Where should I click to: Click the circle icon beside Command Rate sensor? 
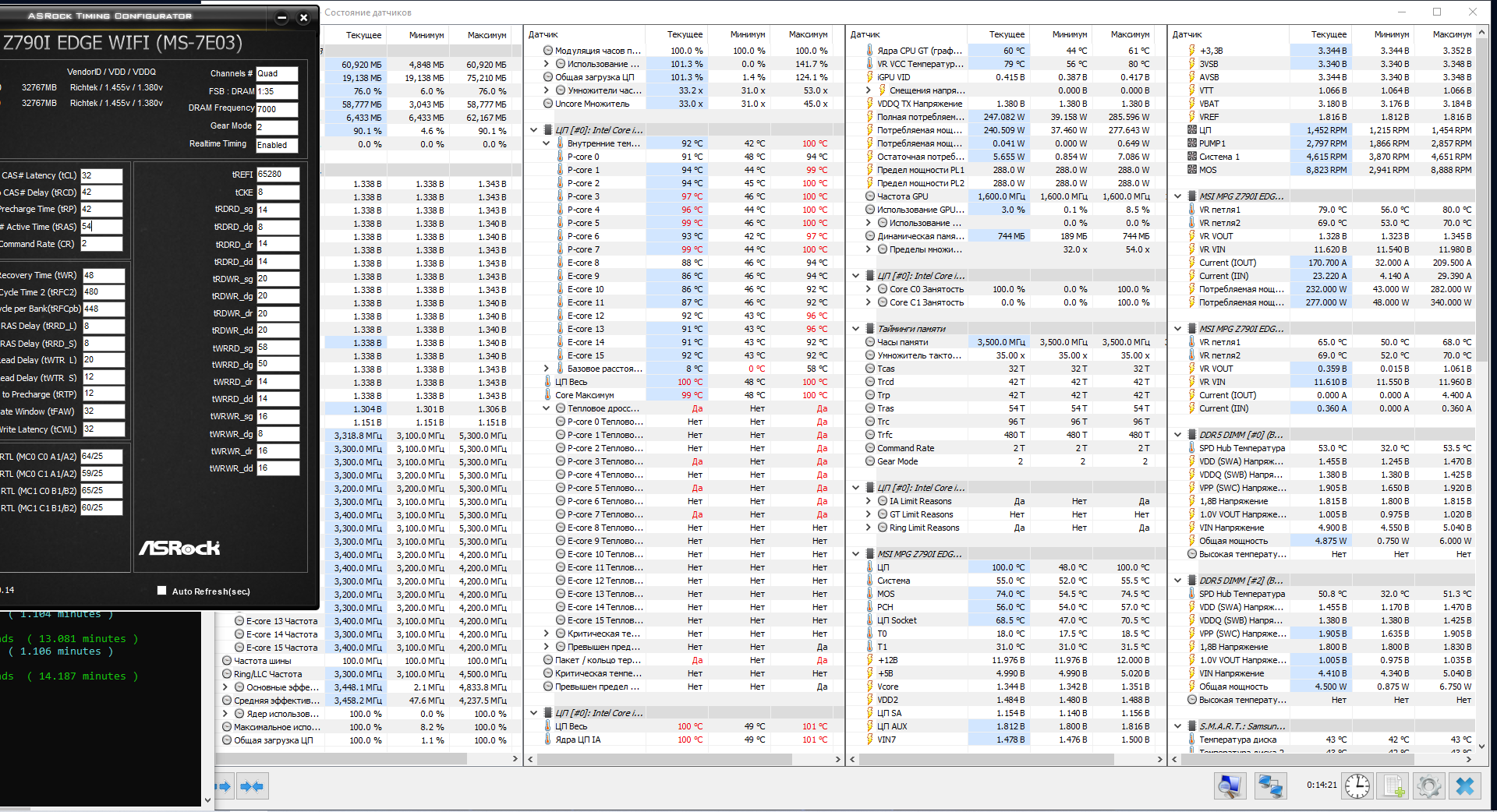(870, 448)
